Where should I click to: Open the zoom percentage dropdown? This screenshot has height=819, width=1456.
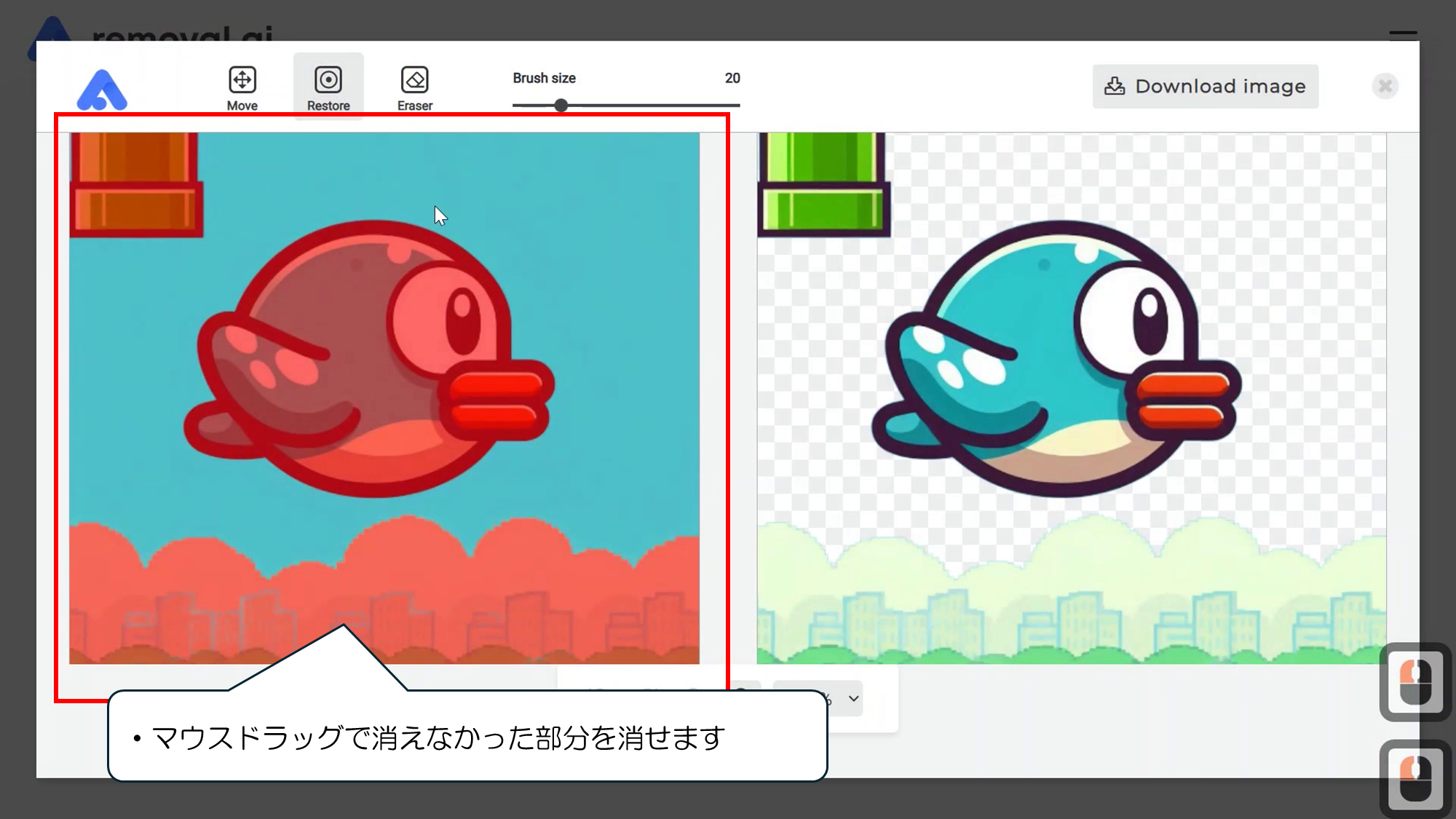click(852, 699)
